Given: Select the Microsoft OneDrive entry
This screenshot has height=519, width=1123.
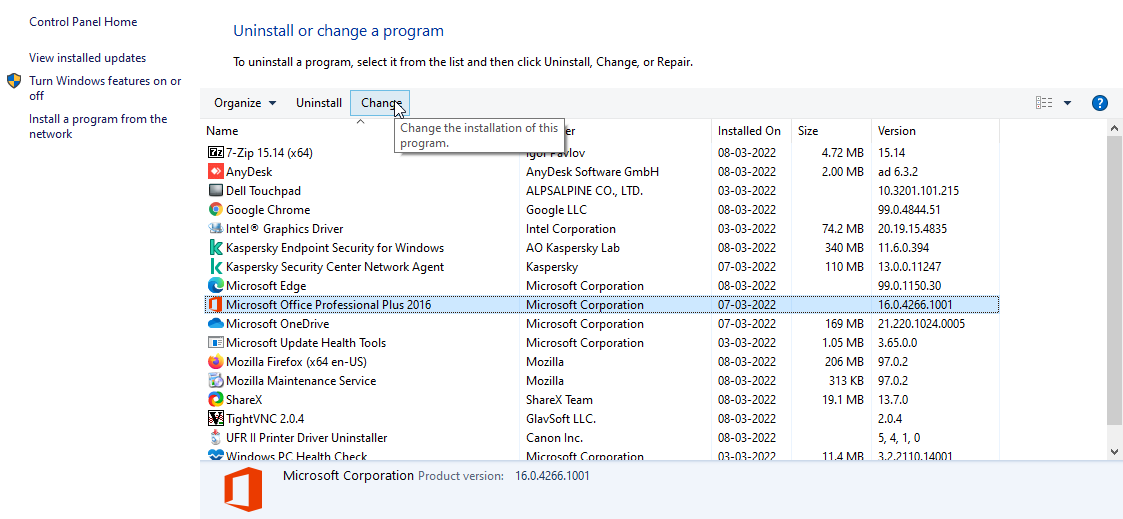Looking at the screenshot, I should [x=278, y=324].
